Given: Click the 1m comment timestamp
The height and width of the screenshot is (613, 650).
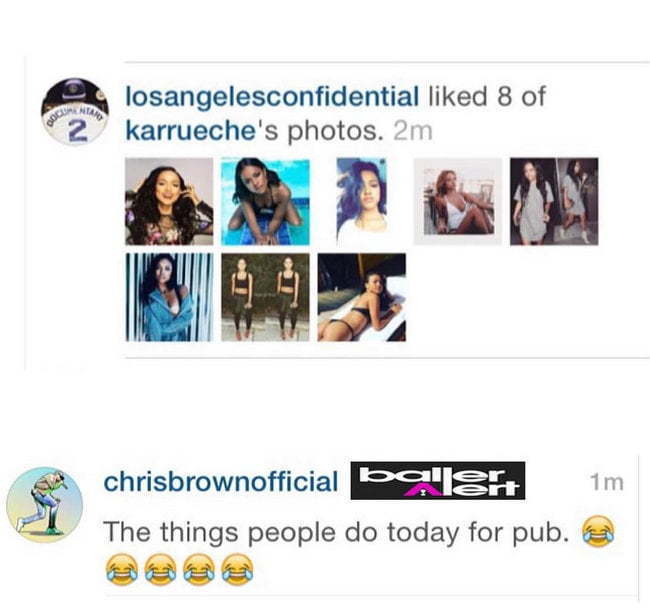Looking at the screenshot, I should point(607,482).
